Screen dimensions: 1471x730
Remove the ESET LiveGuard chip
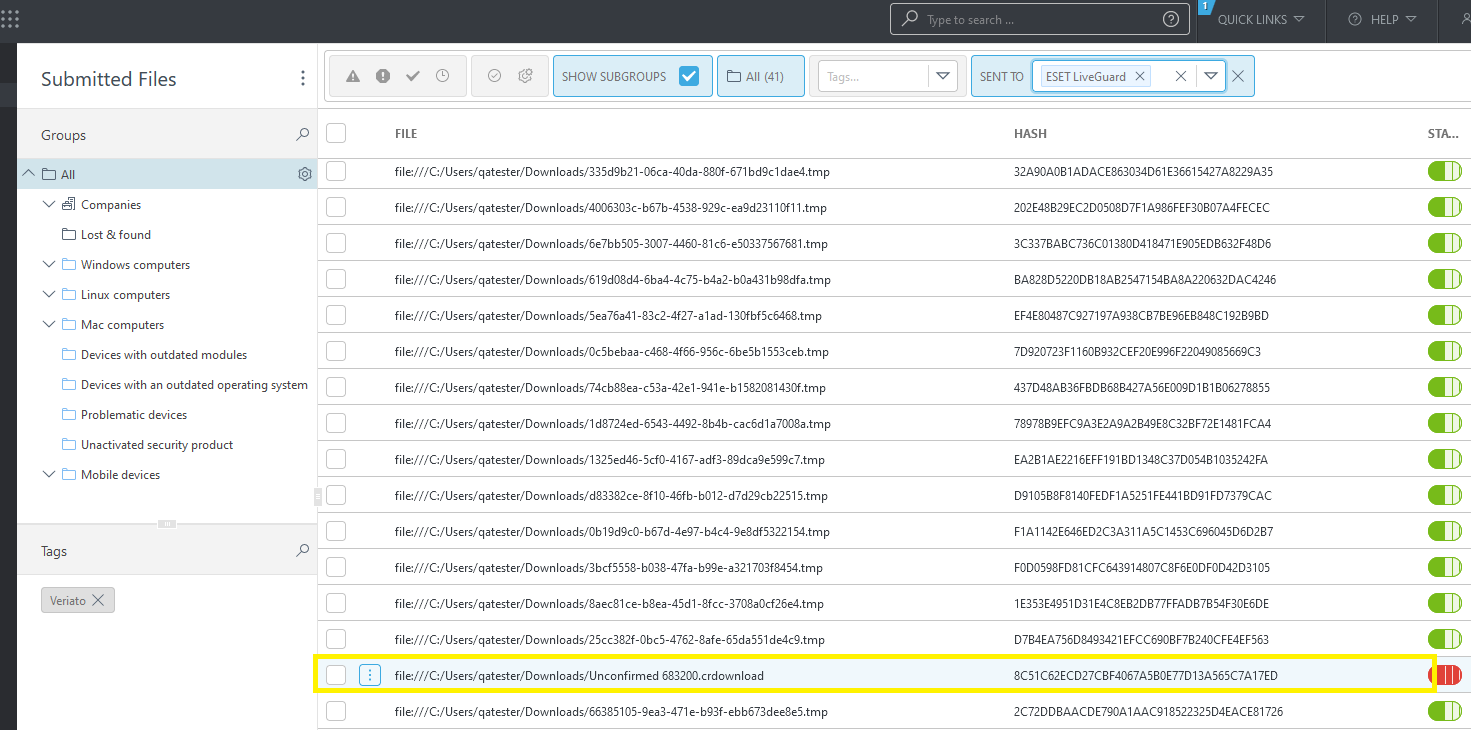coord(1139,76)
